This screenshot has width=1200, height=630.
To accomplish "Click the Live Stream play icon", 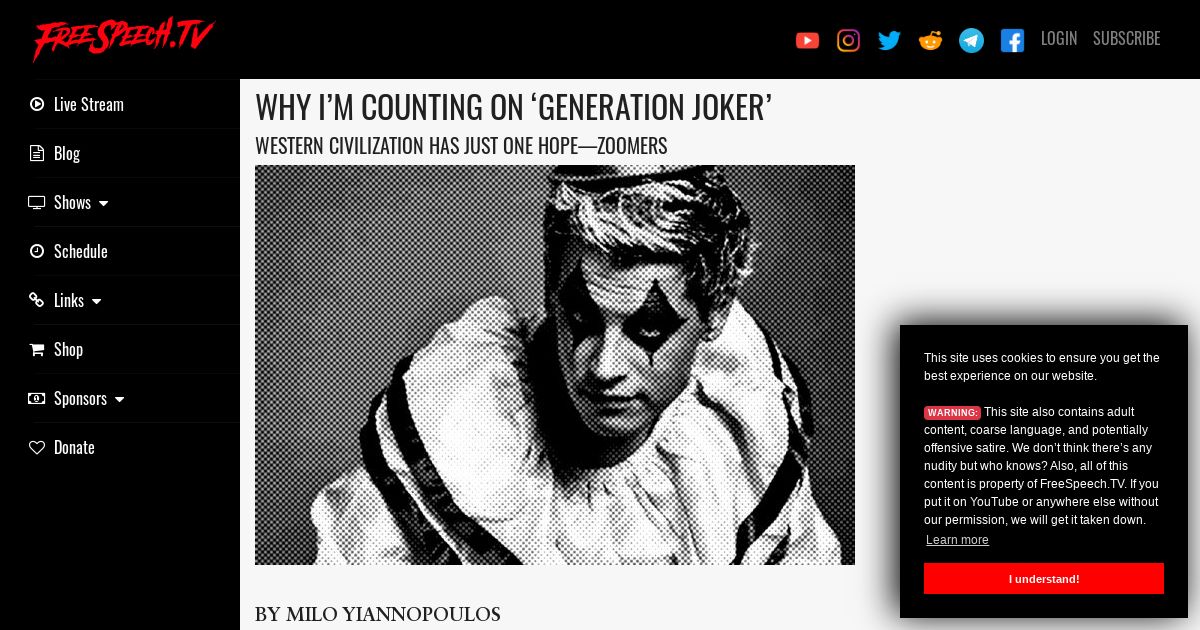I will (37, 104).
